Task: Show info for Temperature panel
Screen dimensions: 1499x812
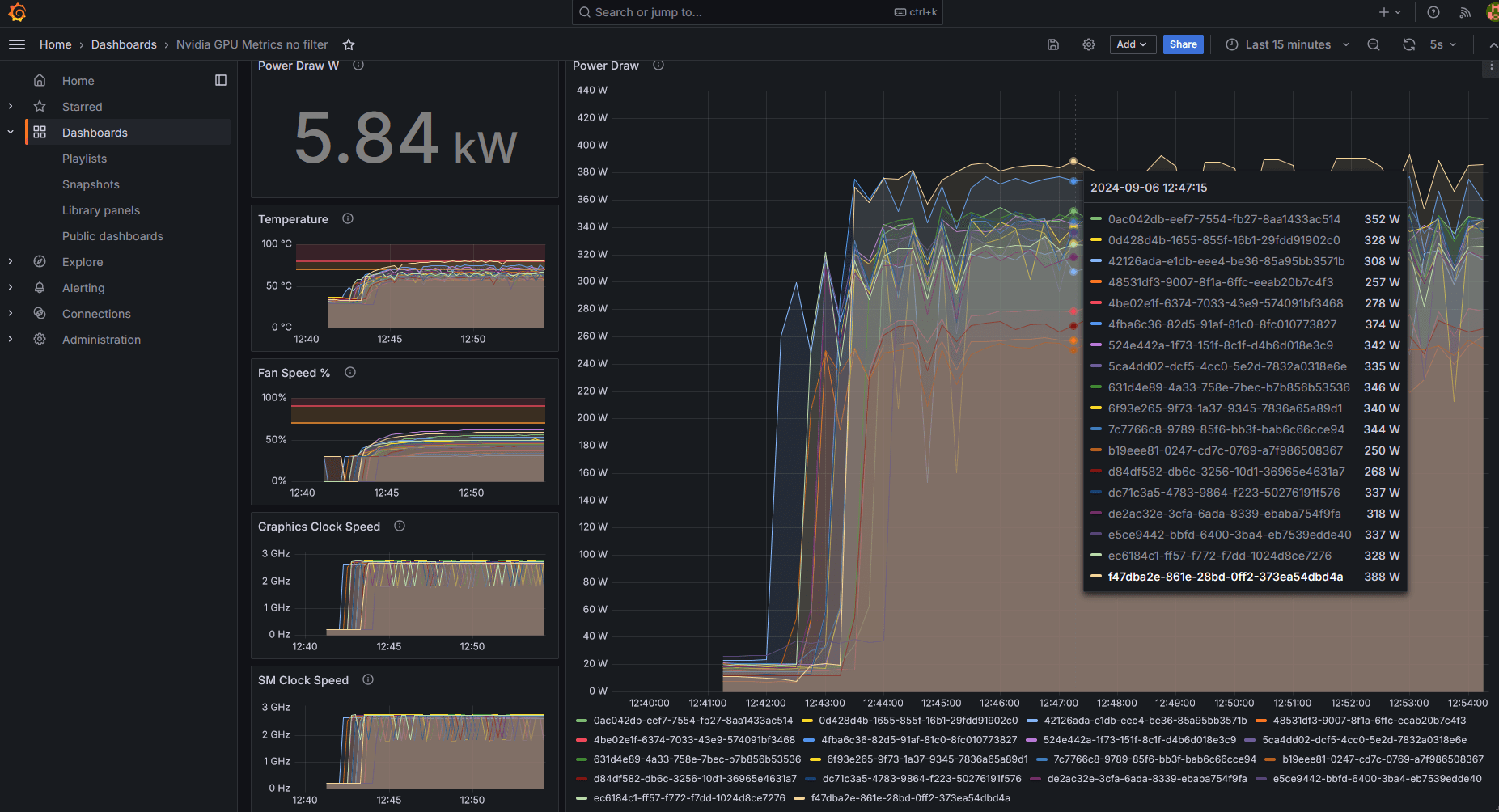Action: coord(348,218)
